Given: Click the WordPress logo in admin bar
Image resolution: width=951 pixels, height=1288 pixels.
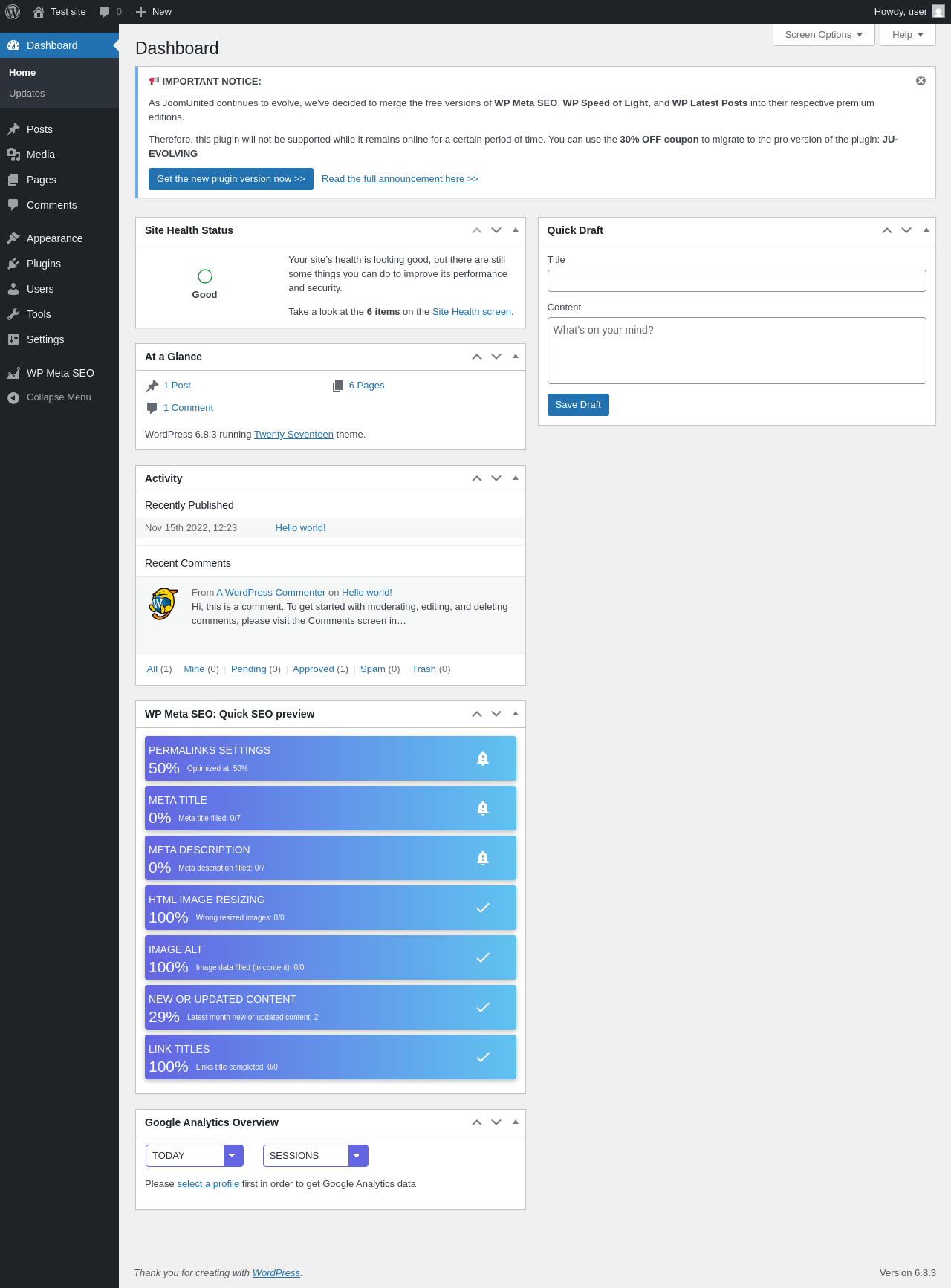Looking at the screenshot, I should click(x=13, y=12).
